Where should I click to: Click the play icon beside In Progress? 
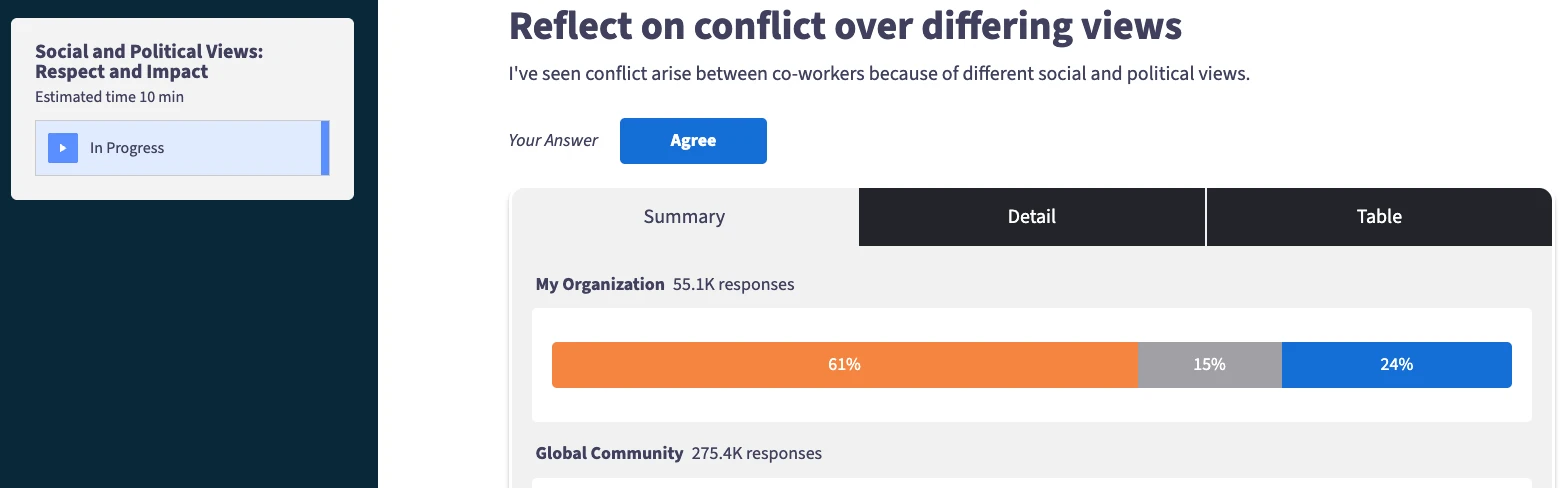tap(62, 148)
